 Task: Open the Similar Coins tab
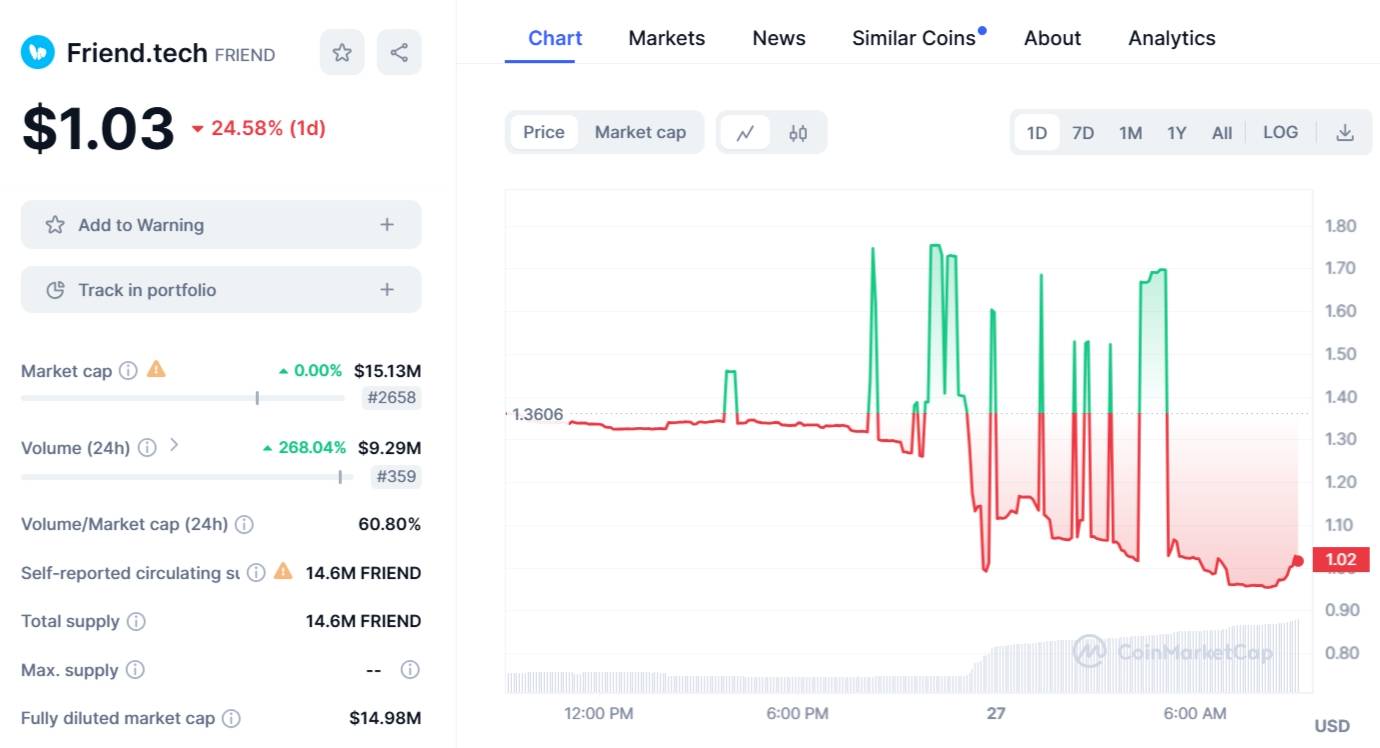click(914, 38)
